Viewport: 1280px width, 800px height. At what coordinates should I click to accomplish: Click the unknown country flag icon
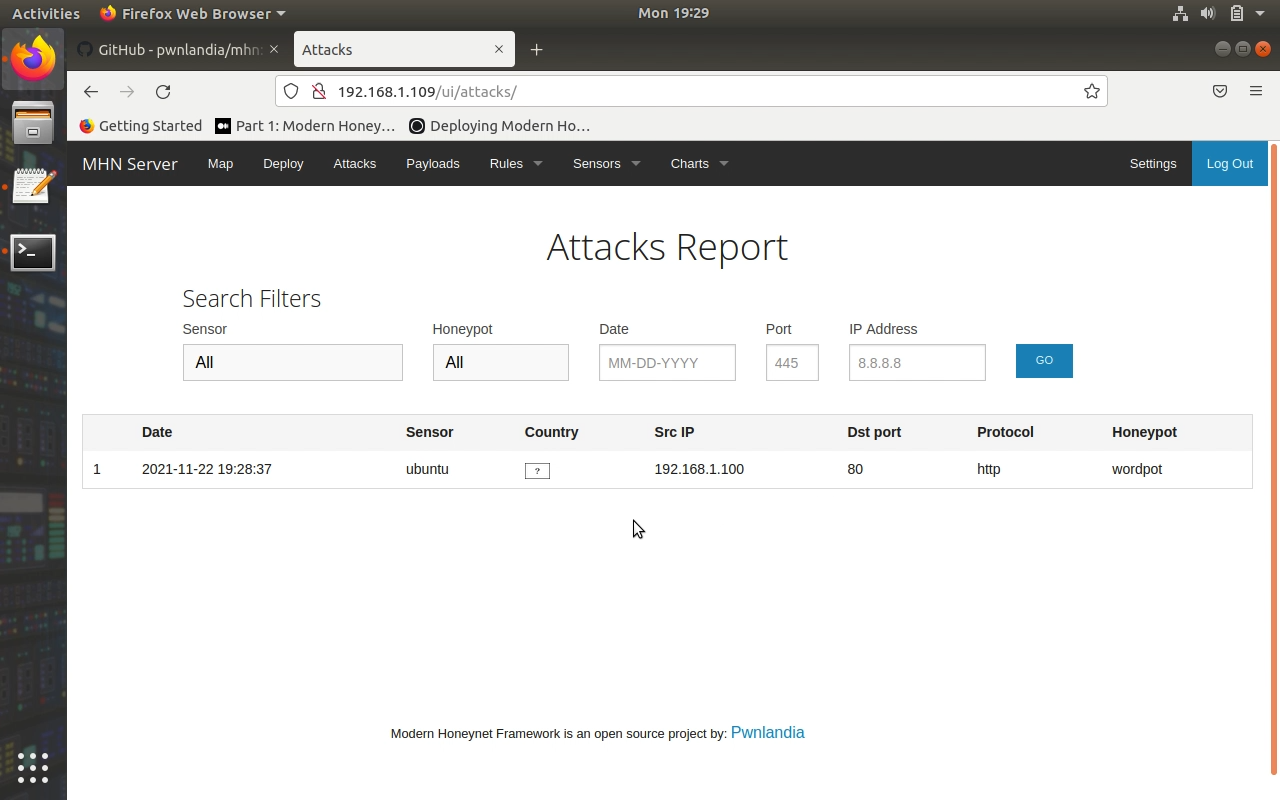coord(537,471)
